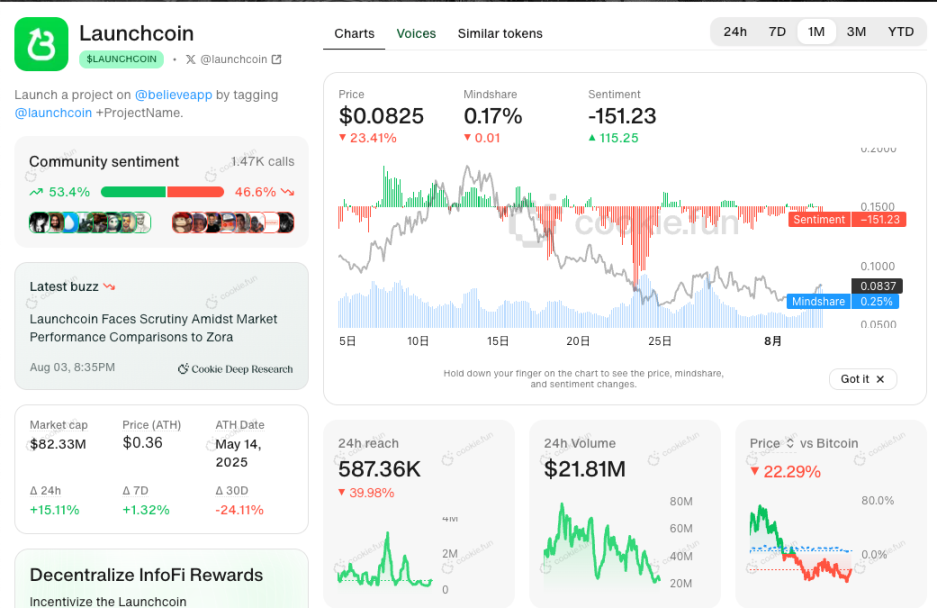Select the Charts tab

354,33
